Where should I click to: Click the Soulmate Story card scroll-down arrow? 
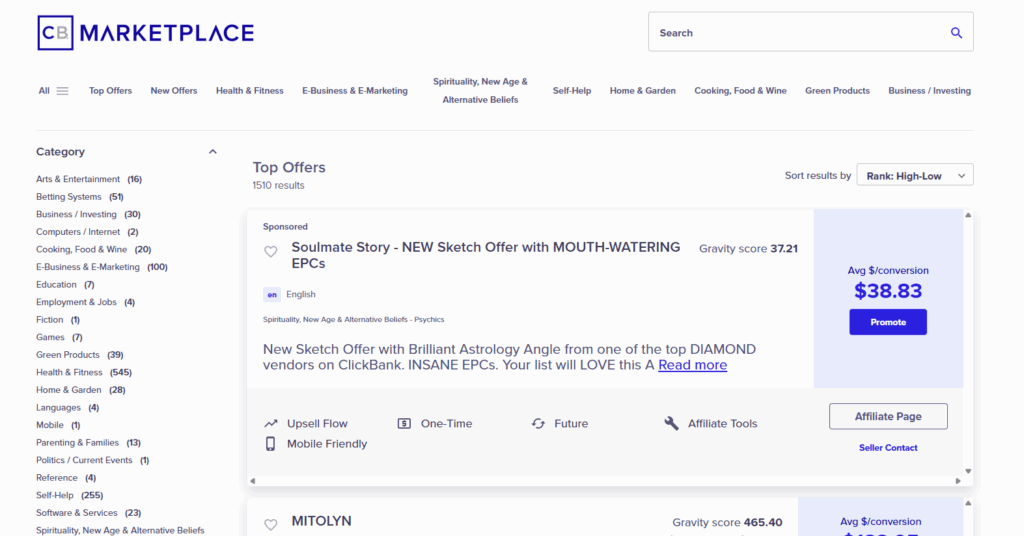coord(968,471)
